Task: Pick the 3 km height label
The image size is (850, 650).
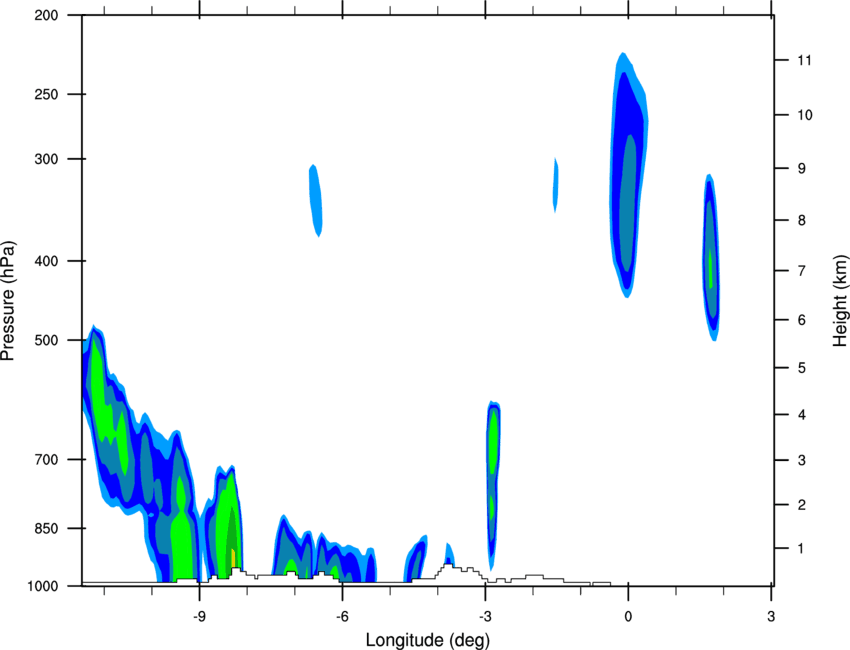Action: click(801, 461)
